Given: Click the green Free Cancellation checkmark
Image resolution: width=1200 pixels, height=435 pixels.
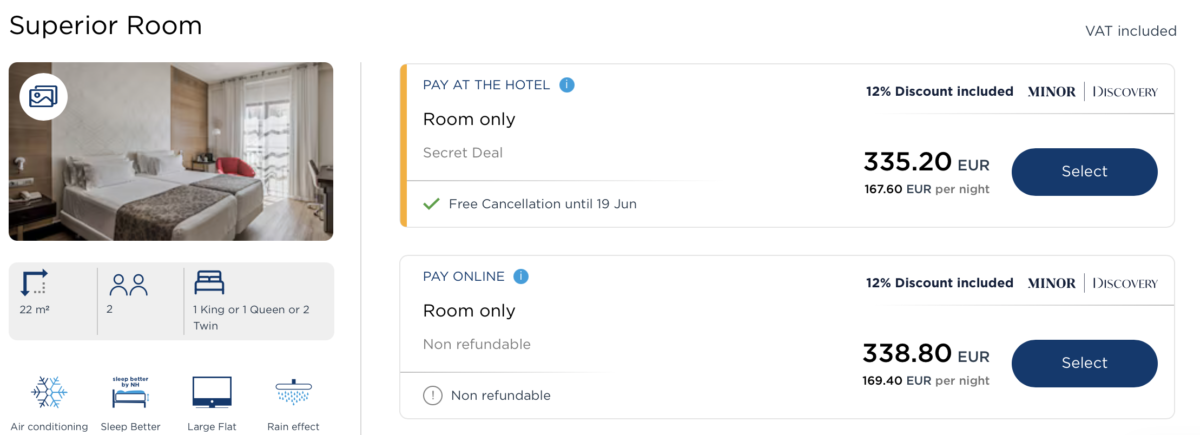Looking at the screenshot, I should [x=431, y=204].
